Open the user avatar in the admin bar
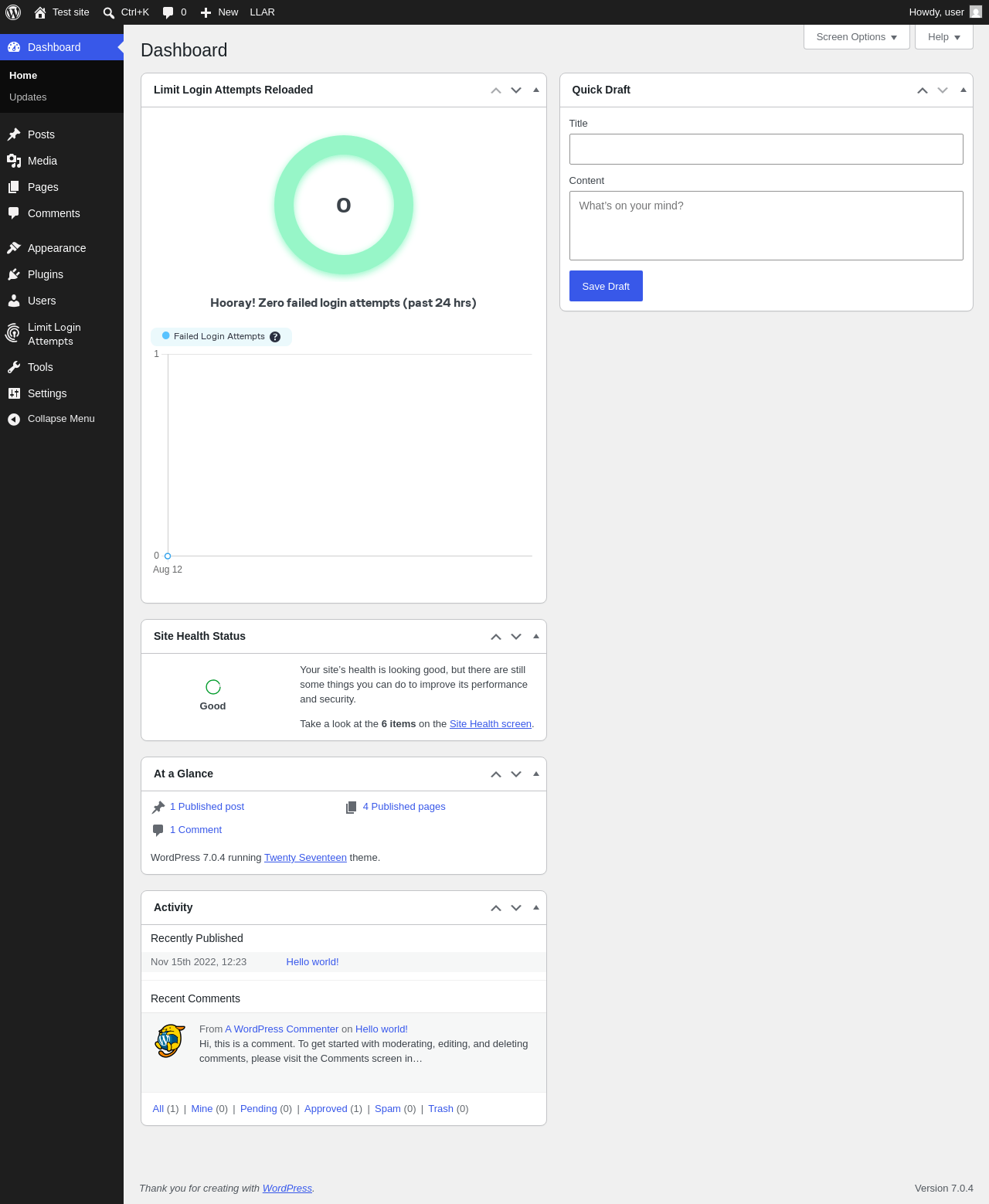The height and width of the screenshot is (1204, 989). click(x=976, y=12)
